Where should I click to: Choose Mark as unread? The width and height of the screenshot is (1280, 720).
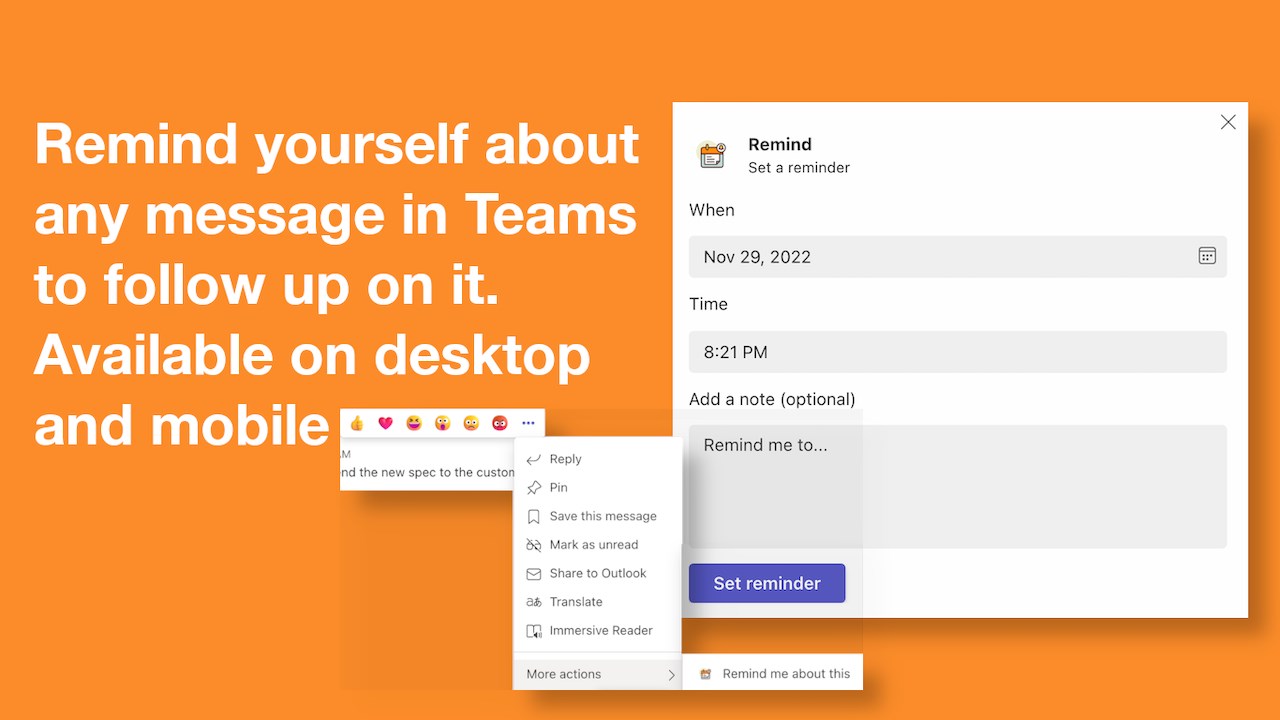(x=598, y=545)
